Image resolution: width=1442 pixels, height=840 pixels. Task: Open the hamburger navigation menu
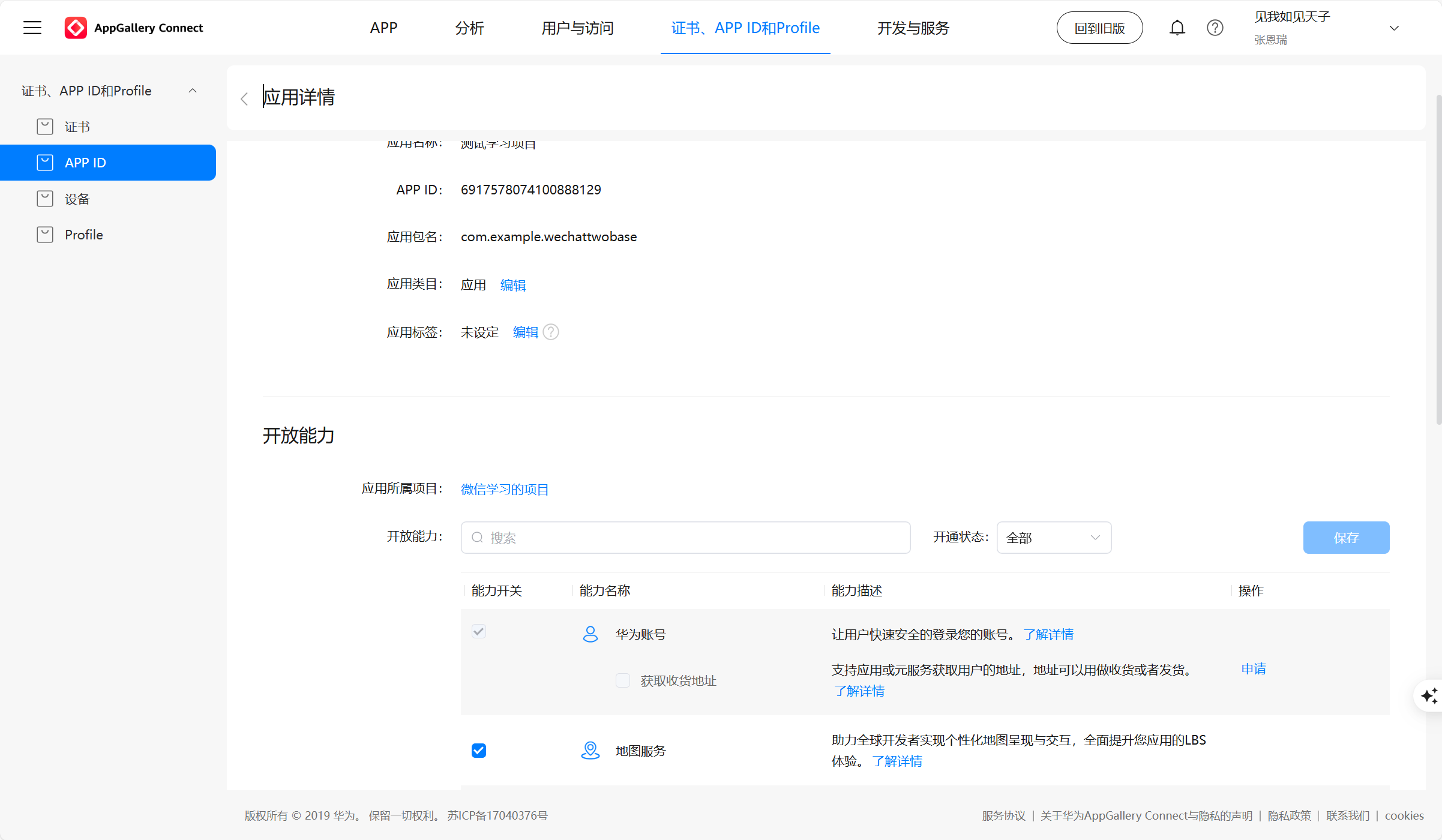[32, 28]
